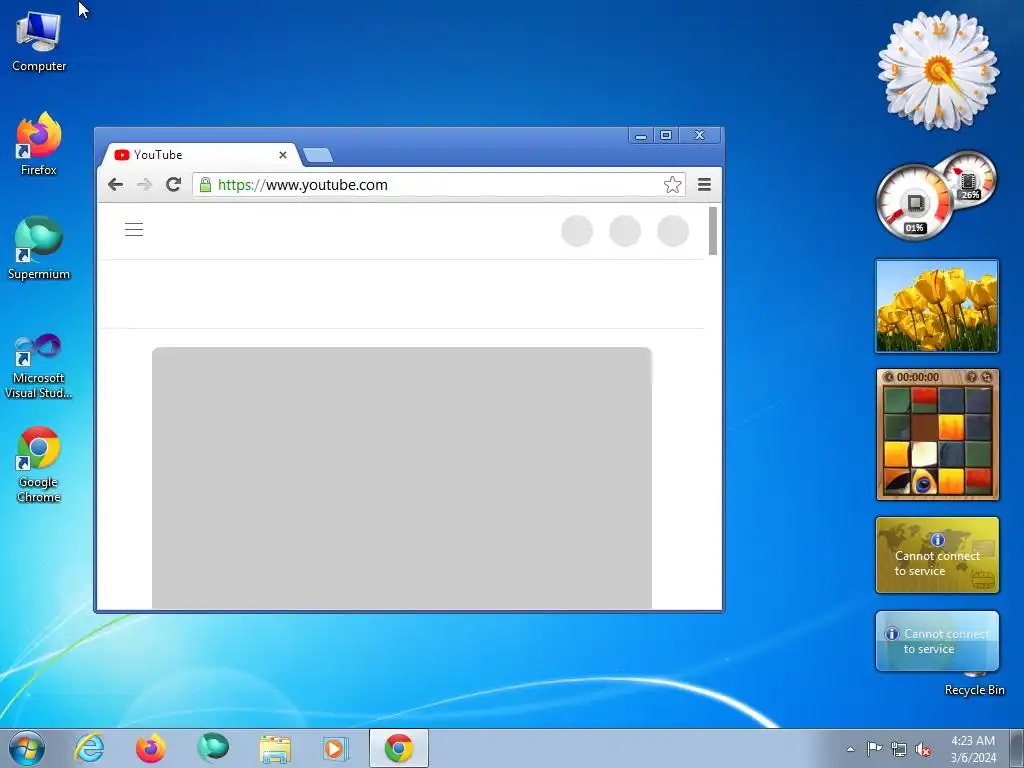This screenshot has height=768, width=1024.
Task: Click the first round avatar placeholder on YouTube
Action: (577, 231)
